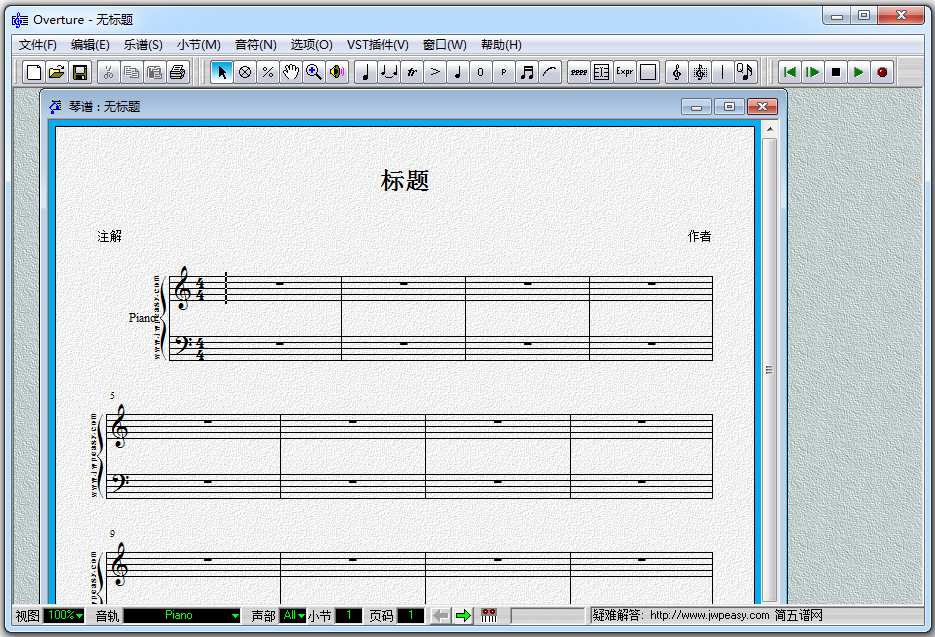The height and width of the screenshot is (637, 935).
Task: Select the eraser circle-X tool
Action: coord(244,72)
